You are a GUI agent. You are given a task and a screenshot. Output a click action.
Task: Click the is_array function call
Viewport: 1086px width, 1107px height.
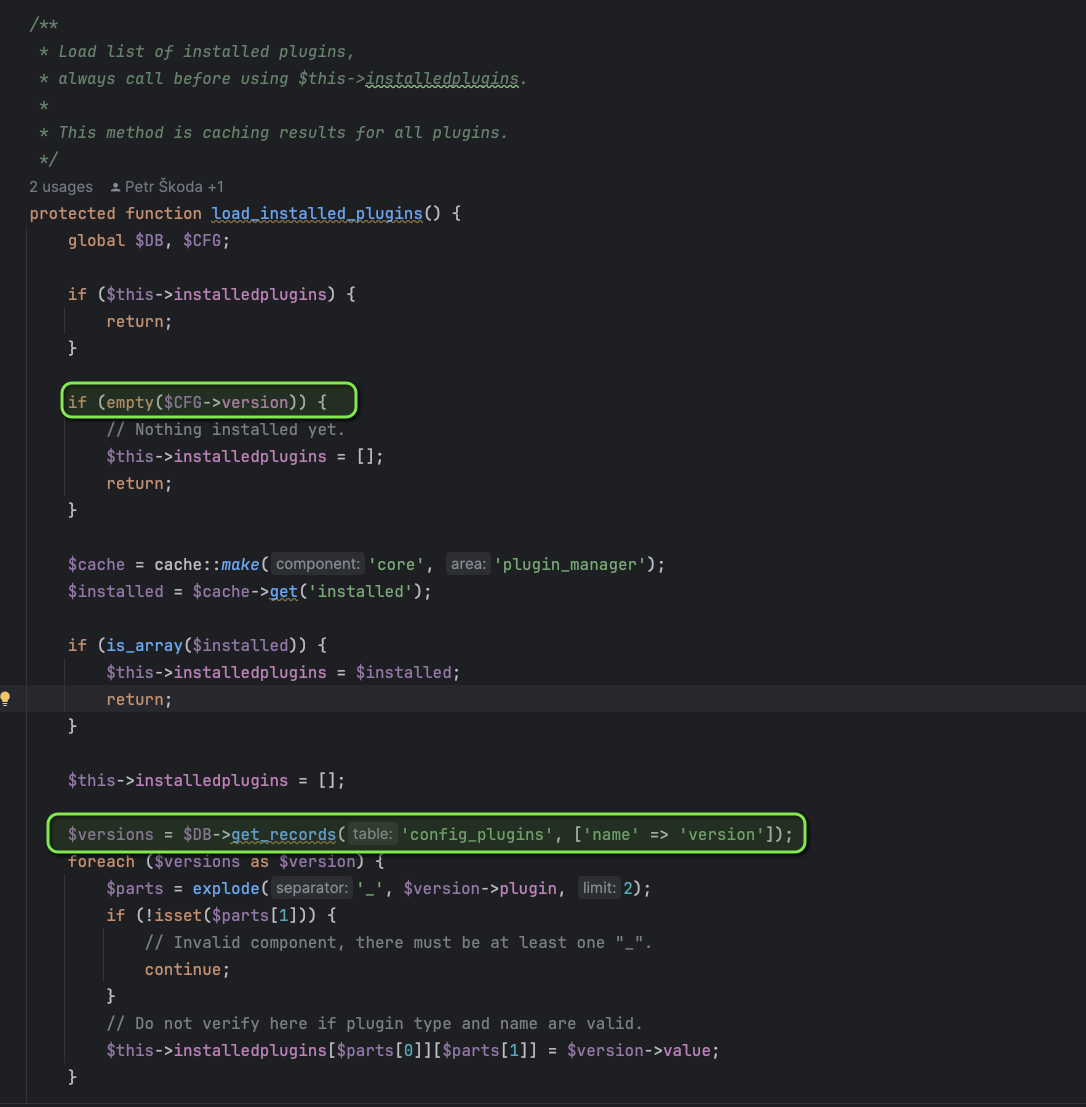click(144, 645)
